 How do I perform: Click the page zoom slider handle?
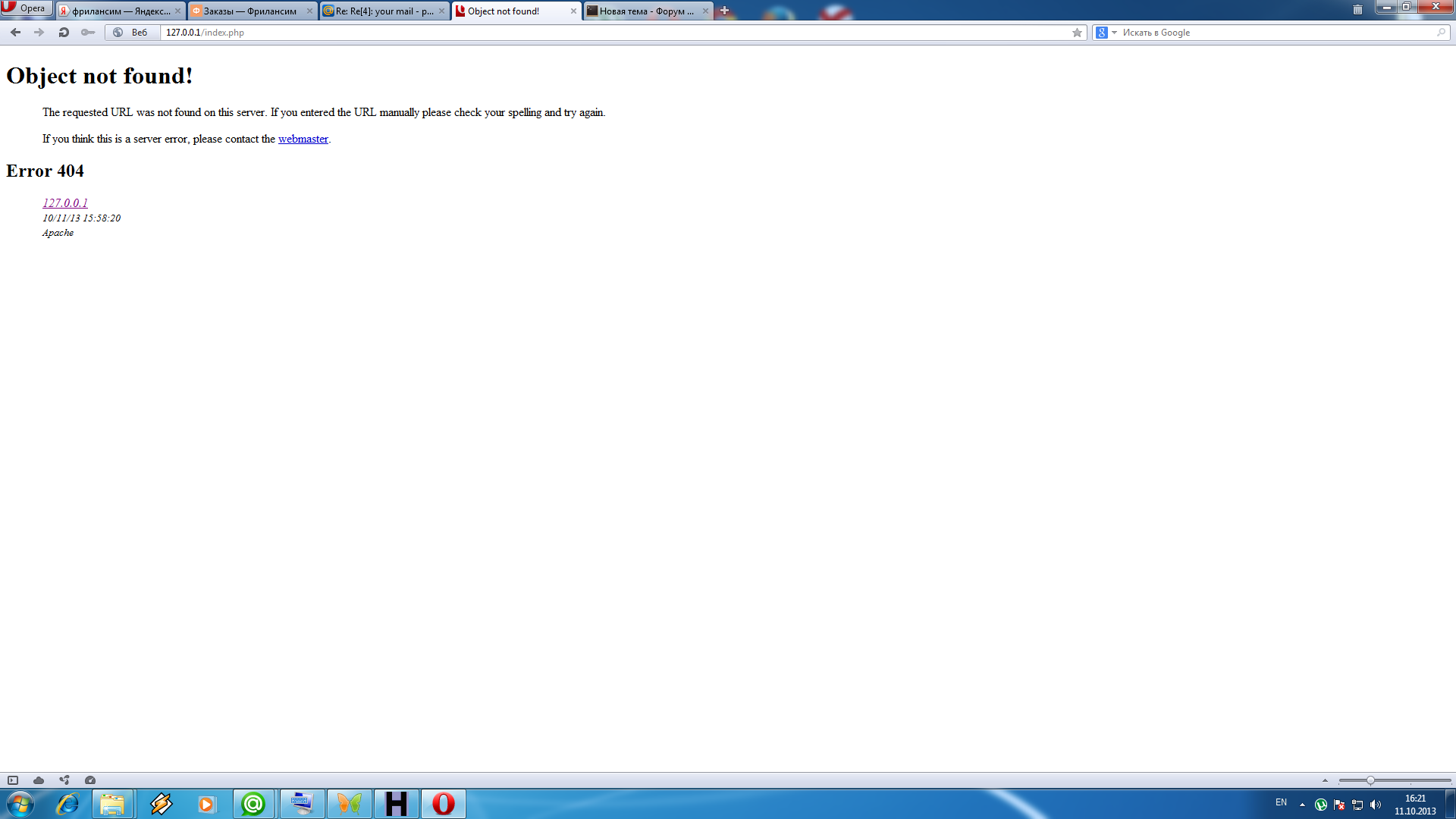1370,780
